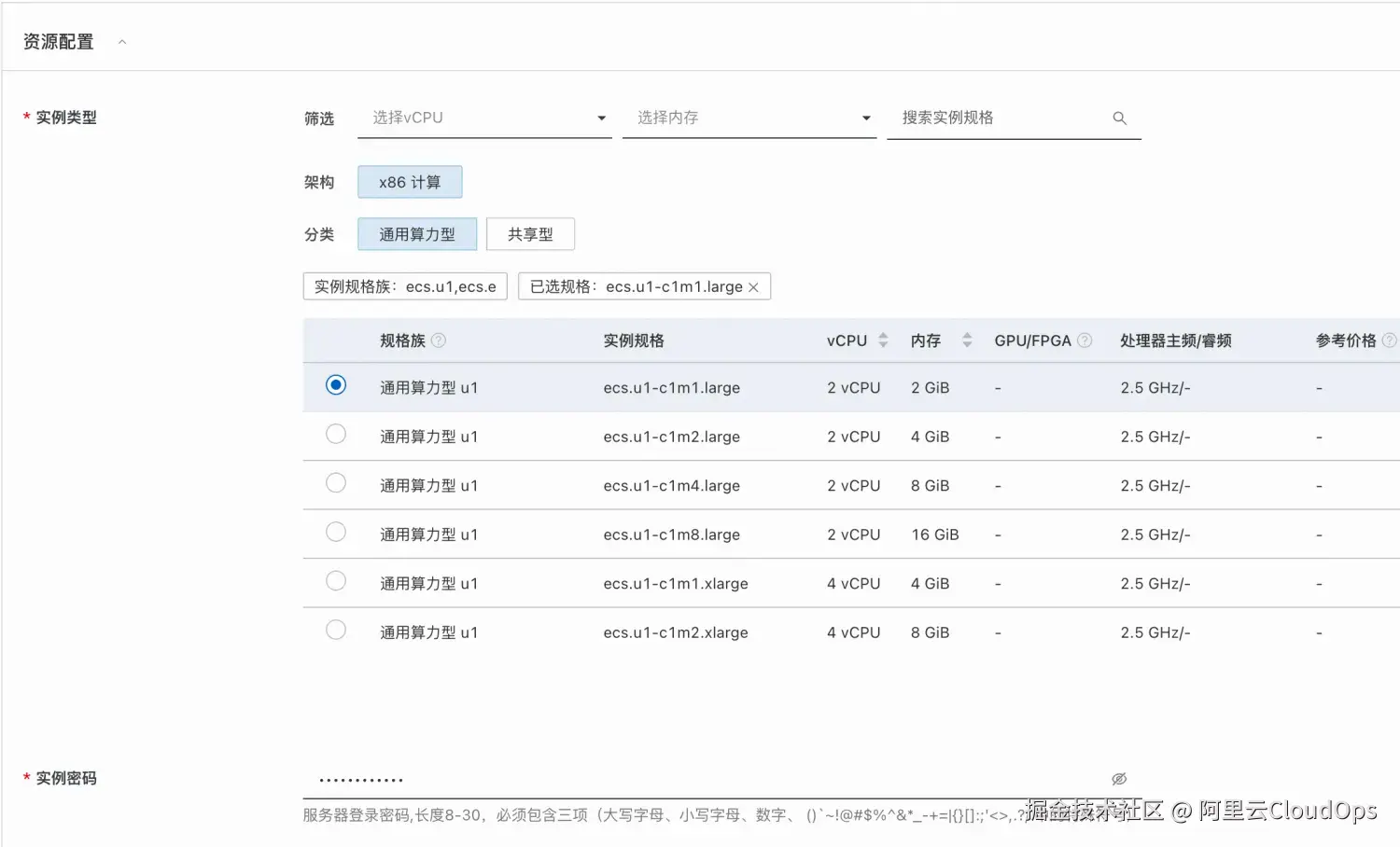Click the help icon next to 参考价格
The width and height of the screenshot is (1400, 847).
point(1389,340)
